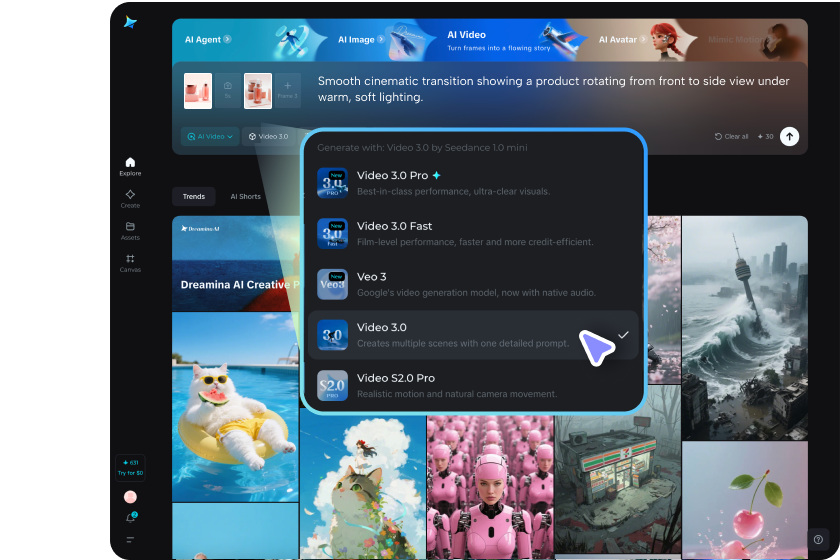This screenshot has width=840, height=560.
Task: Open the cherry blossom image
Action: [664, 300]
